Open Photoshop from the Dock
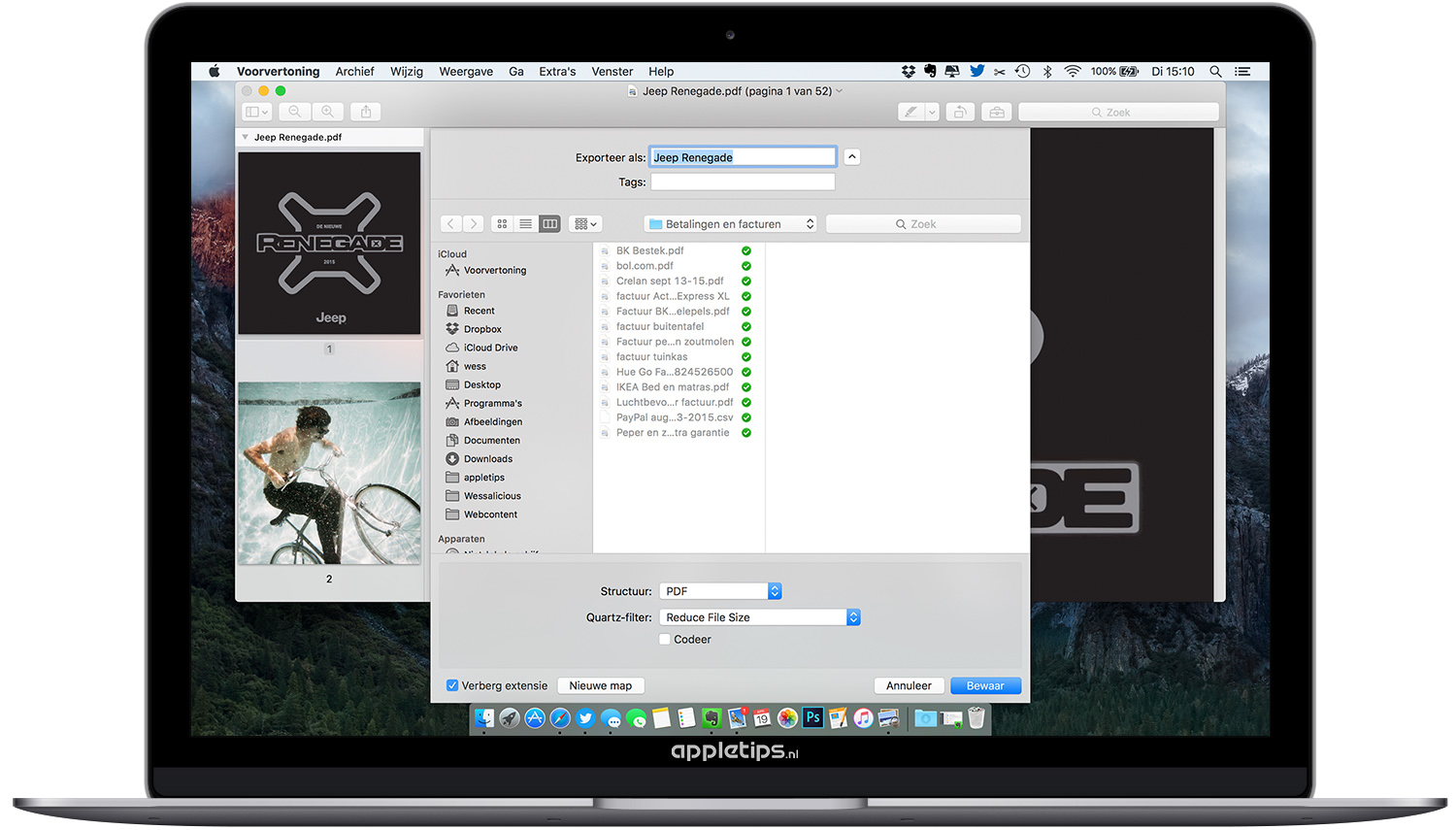1456x830 pixels. (x=812, y=718)
